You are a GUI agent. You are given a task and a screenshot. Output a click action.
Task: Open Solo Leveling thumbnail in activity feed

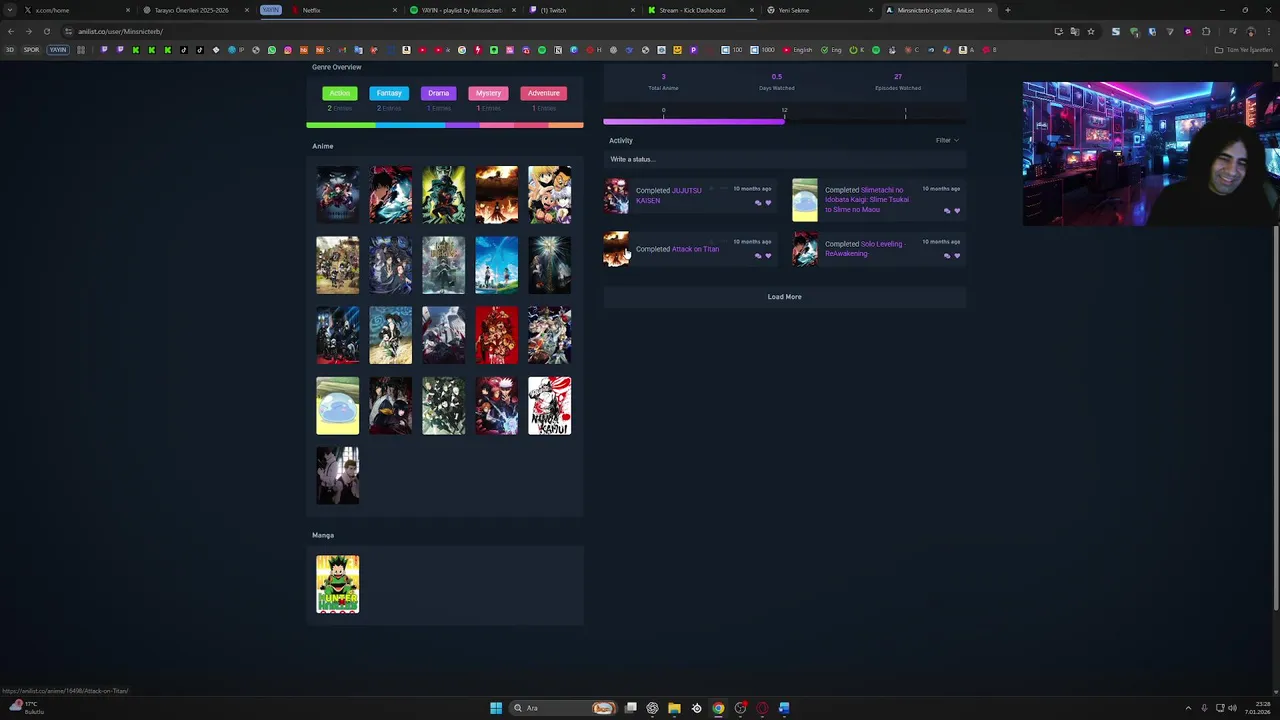pyautogui.click(x=805, y=249)
